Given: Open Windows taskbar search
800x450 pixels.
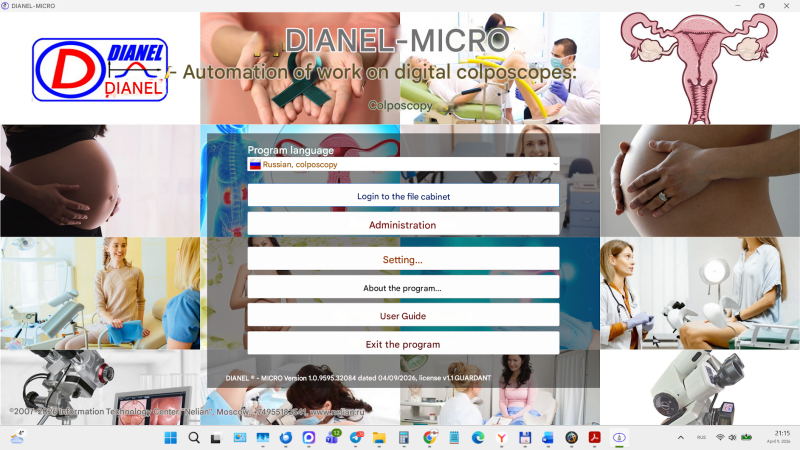Looking at the screenshot, I should click(194, 438).
